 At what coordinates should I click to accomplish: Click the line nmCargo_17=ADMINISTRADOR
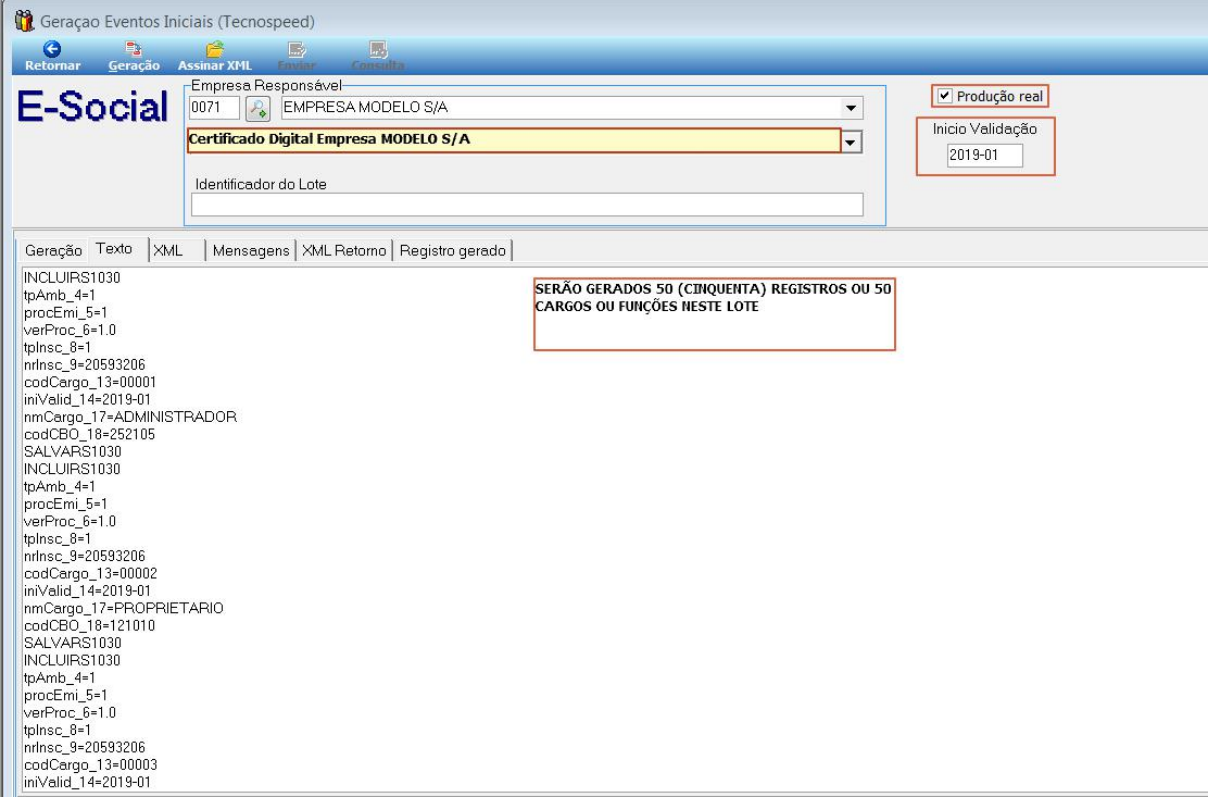(x=130, y=416)
